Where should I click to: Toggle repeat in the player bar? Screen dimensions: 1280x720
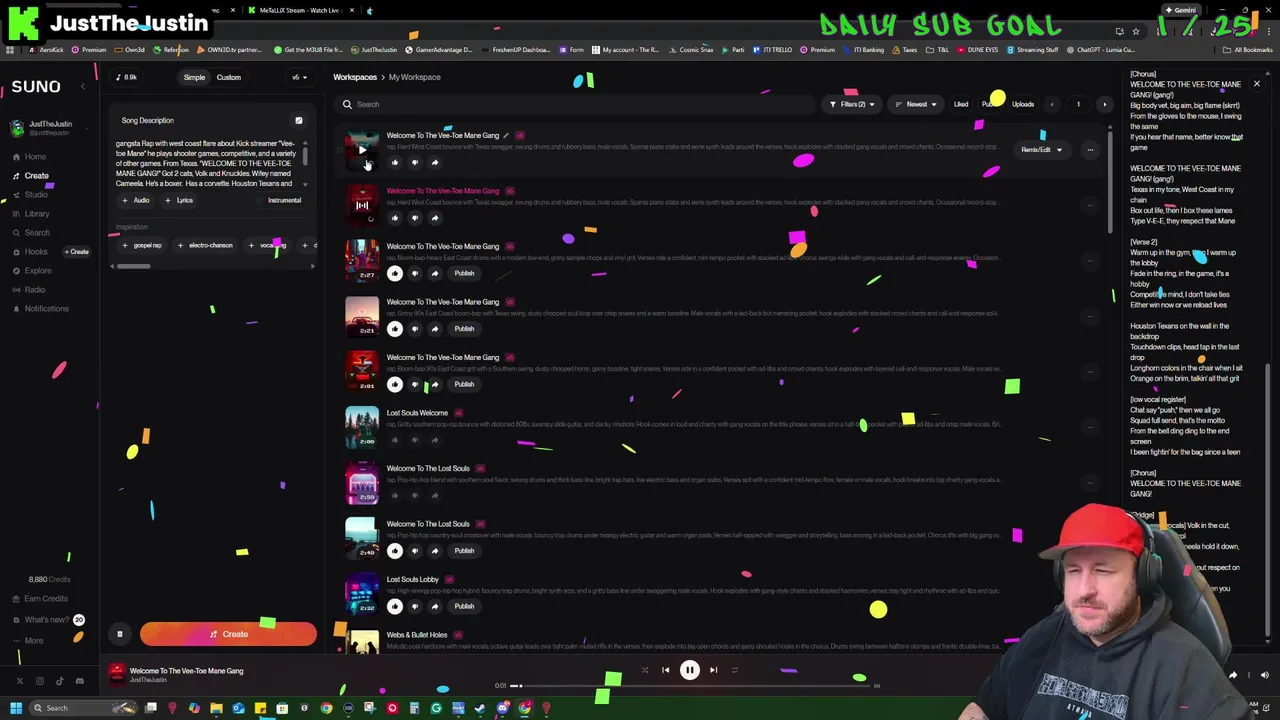(x=735, y=670)
